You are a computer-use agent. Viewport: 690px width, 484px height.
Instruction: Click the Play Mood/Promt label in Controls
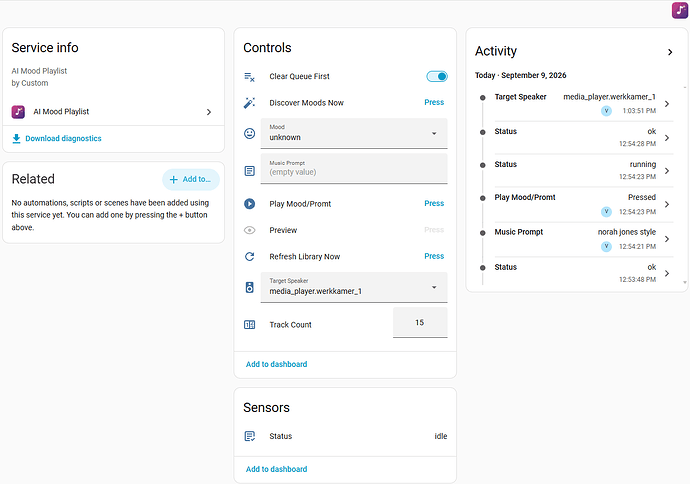point(300,204)
